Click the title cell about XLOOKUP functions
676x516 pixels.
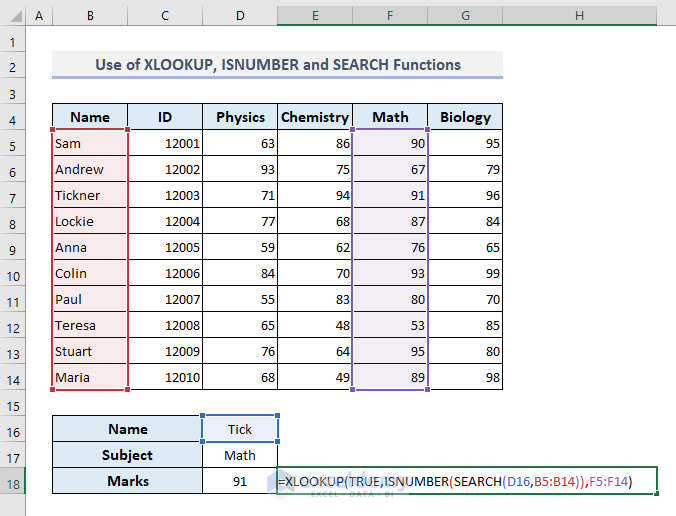tap(277, 65)
